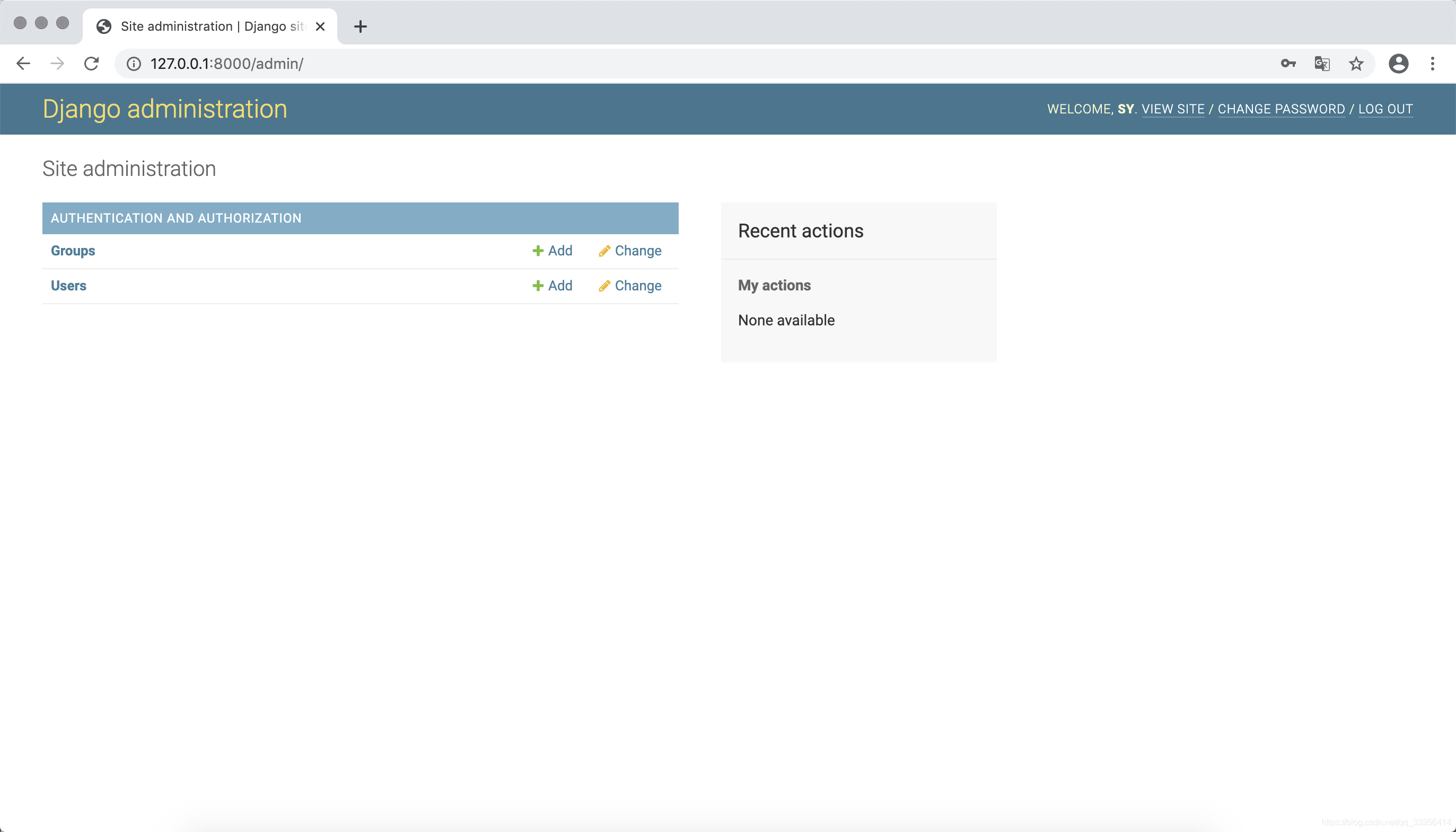The height and width of the screenshot is (832, 1456).
Task: Click Change Password in the header
Action: (1281, 109)
